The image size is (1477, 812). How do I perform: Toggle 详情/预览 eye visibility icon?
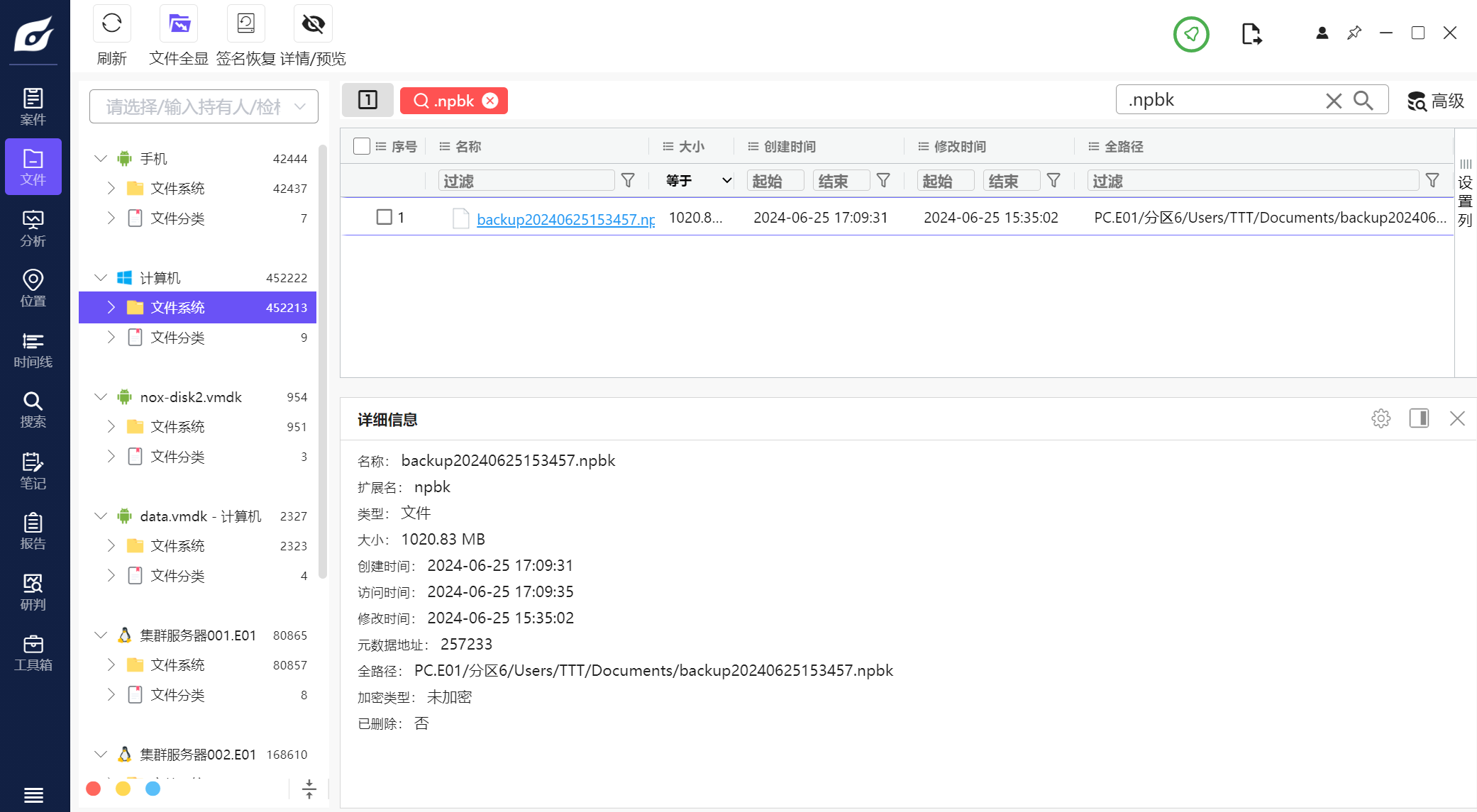pos(313,24)
